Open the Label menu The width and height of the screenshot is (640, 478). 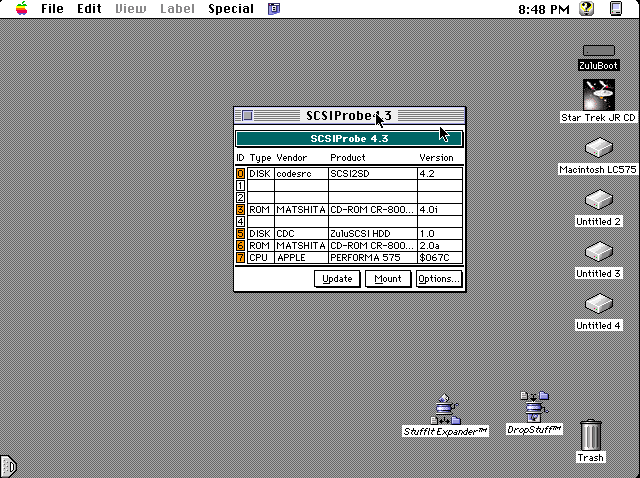point(177,9)
